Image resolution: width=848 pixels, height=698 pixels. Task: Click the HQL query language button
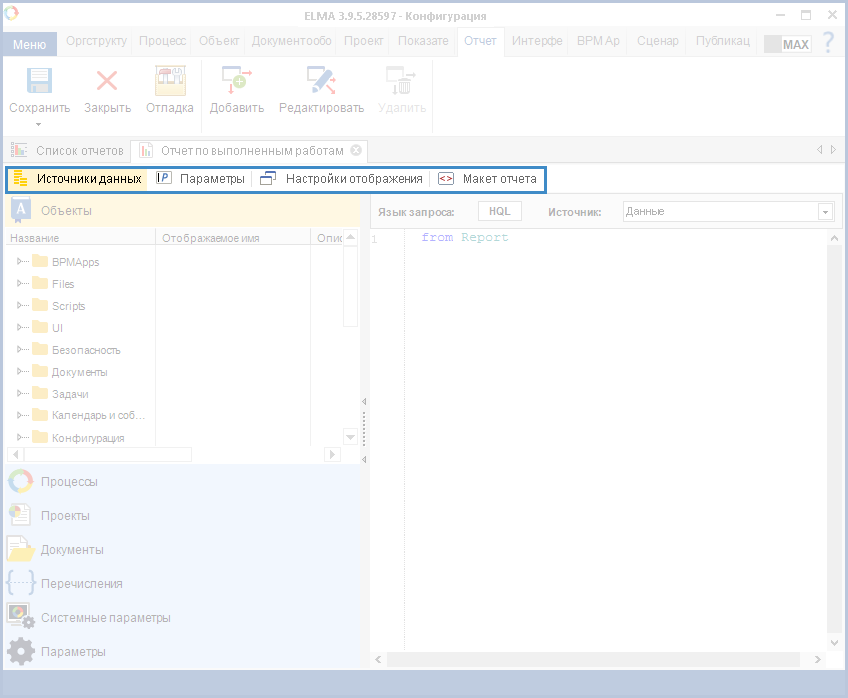499,212
